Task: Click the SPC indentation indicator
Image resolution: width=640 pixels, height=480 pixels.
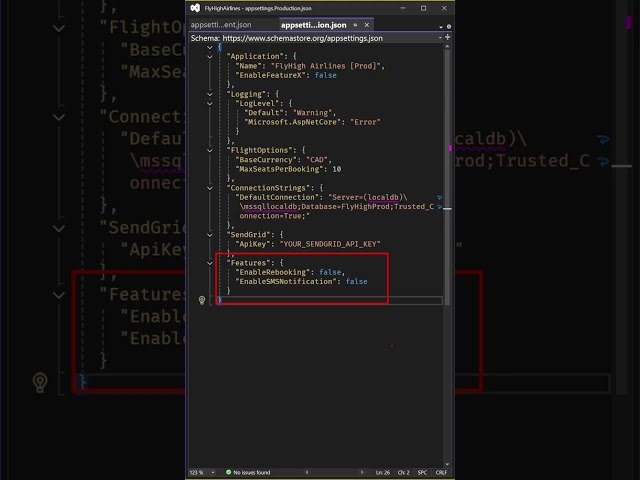Action: [422, 472]
